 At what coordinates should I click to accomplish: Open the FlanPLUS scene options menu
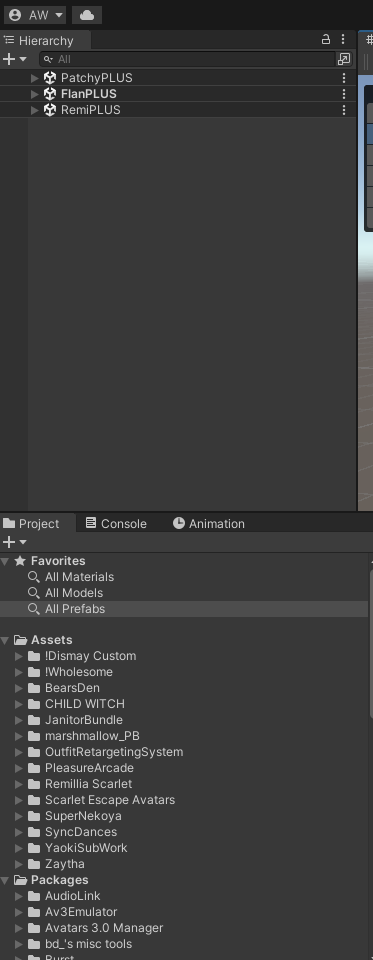pyautogui.click(x=344, y=94)
